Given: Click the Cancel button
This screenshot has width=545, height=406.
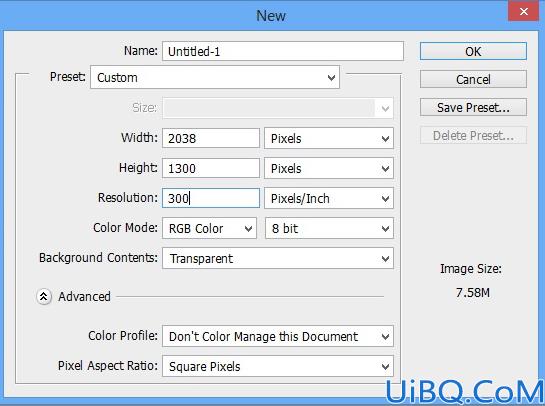Looking at the screenshot, I should (473, 80).
